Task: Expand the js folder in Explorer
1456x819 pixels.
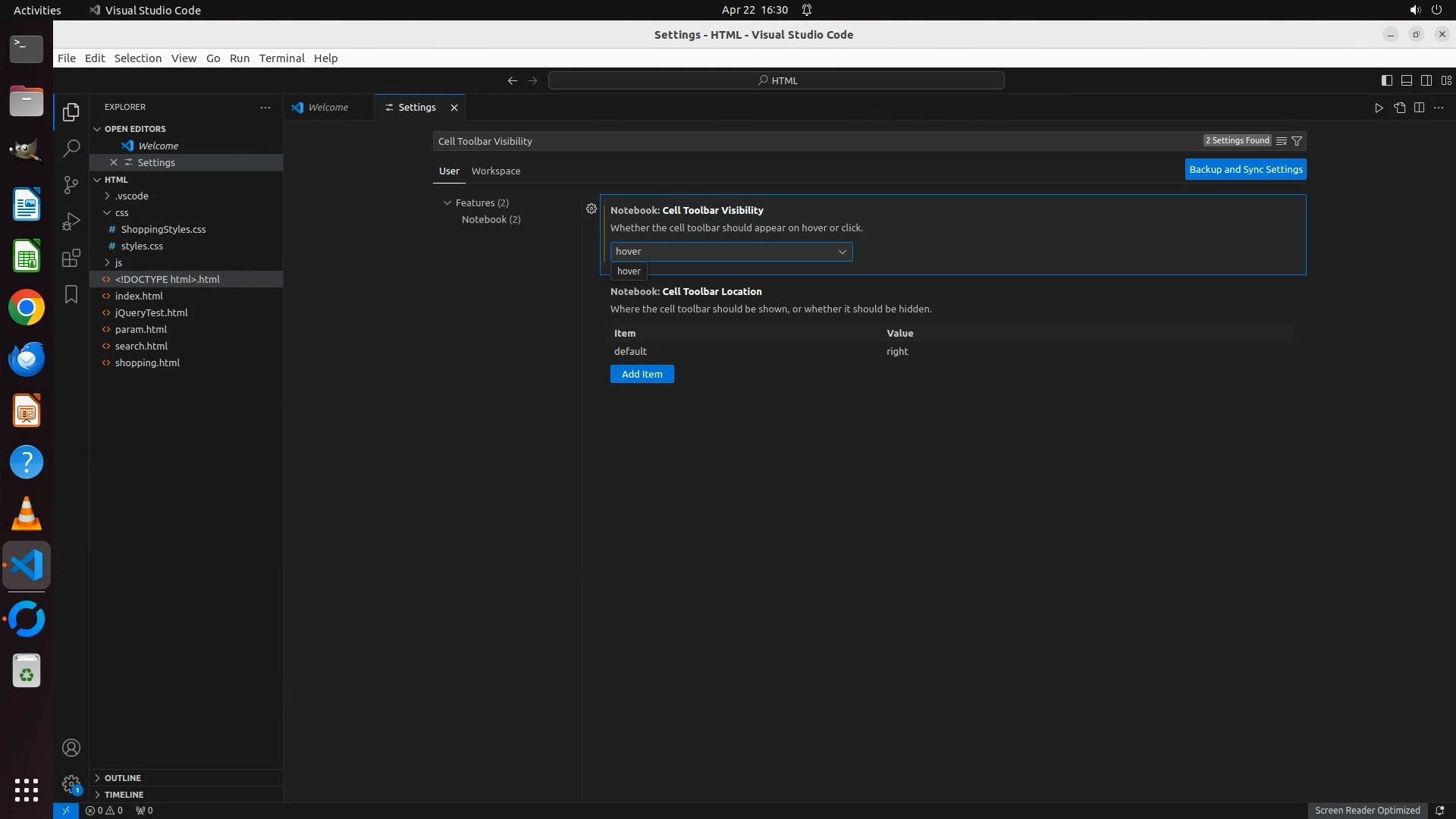Action: point(118,262)
